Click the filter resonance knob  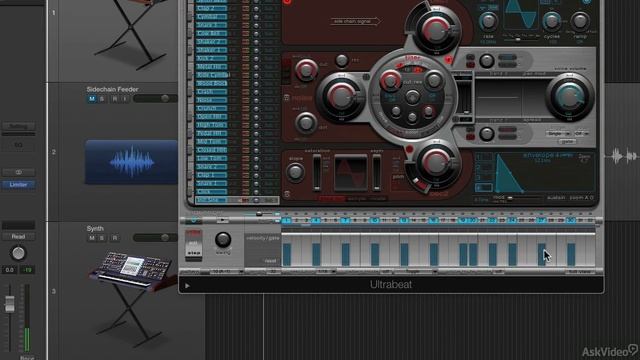(434, 80)
